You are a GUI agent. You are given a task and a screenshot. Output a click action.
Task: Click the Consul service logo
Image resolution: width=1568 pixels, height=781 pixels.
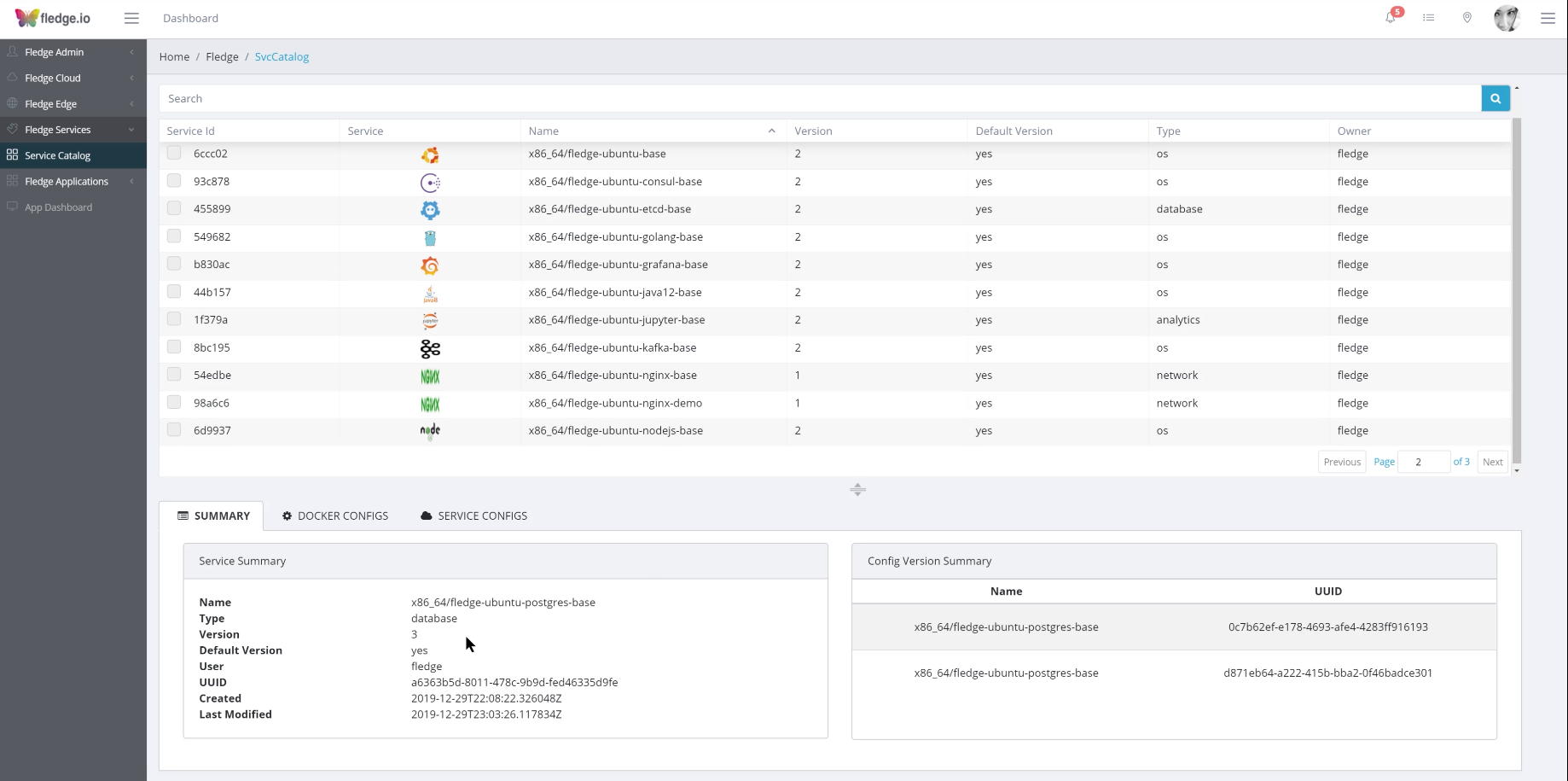[430, 182]
